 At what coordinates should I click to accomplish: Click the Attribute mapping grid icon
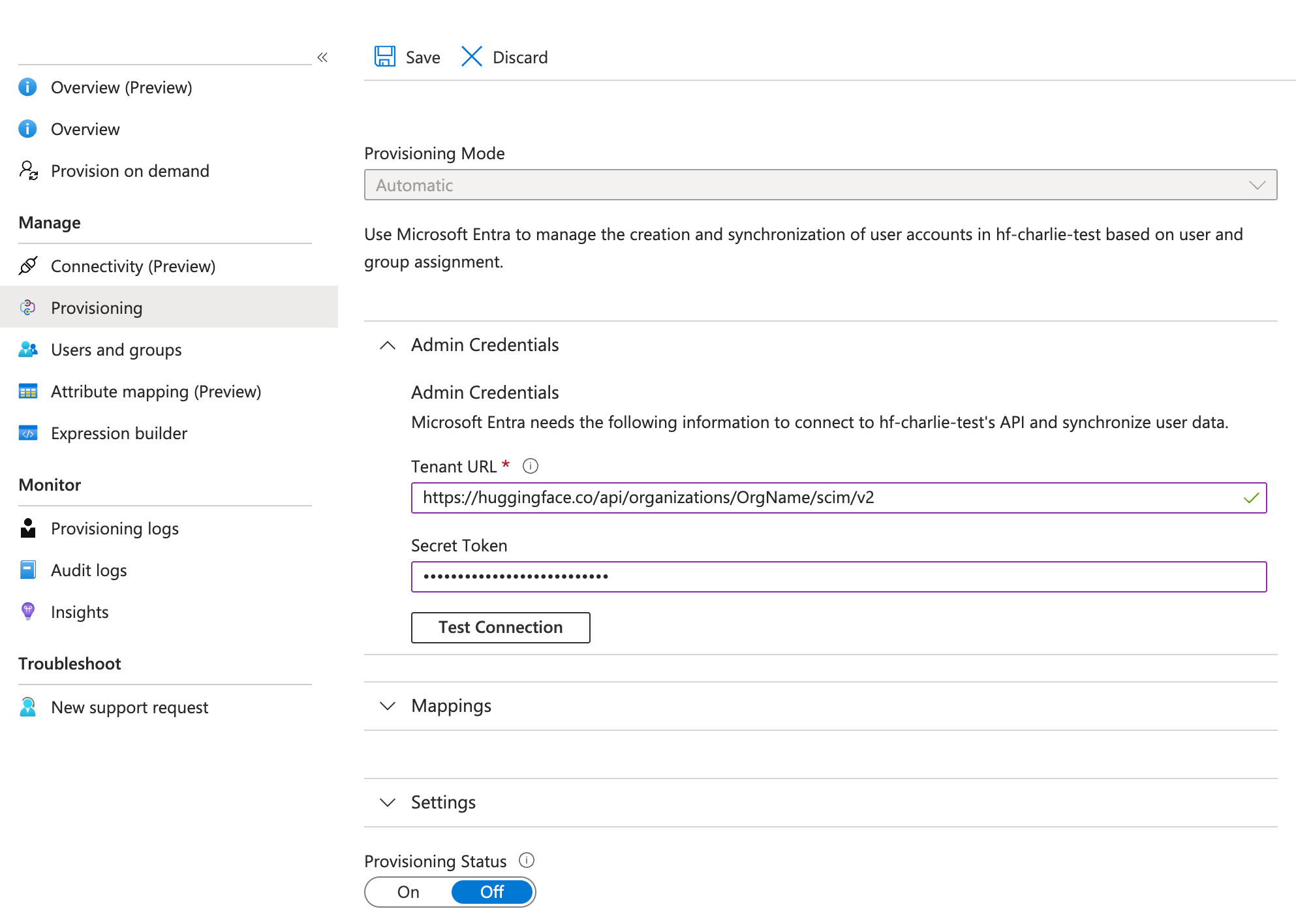coord(27,391)
